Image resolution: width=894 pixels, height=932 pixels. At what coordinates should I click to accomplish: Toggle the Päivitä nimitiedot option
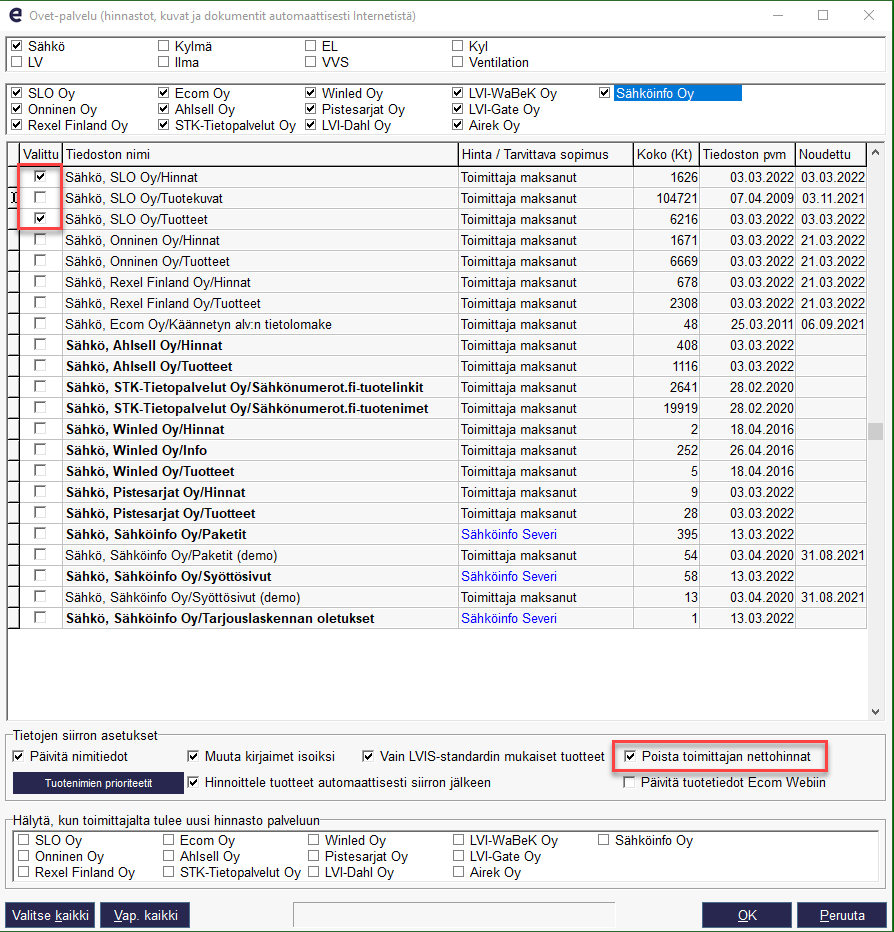point(18,756)
